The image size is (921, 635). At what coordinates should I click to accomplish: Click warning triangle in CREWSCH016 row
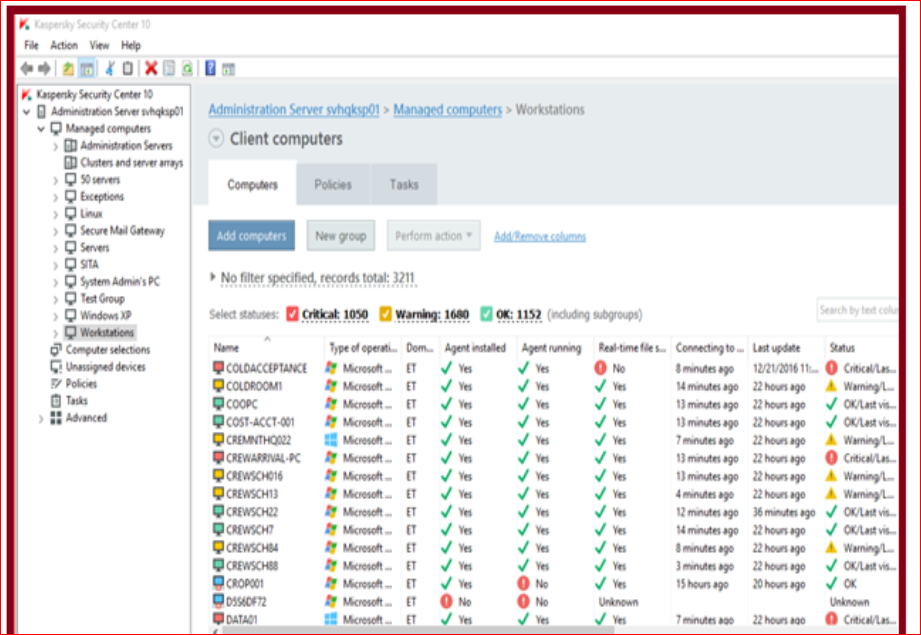(x=831, y=475)
